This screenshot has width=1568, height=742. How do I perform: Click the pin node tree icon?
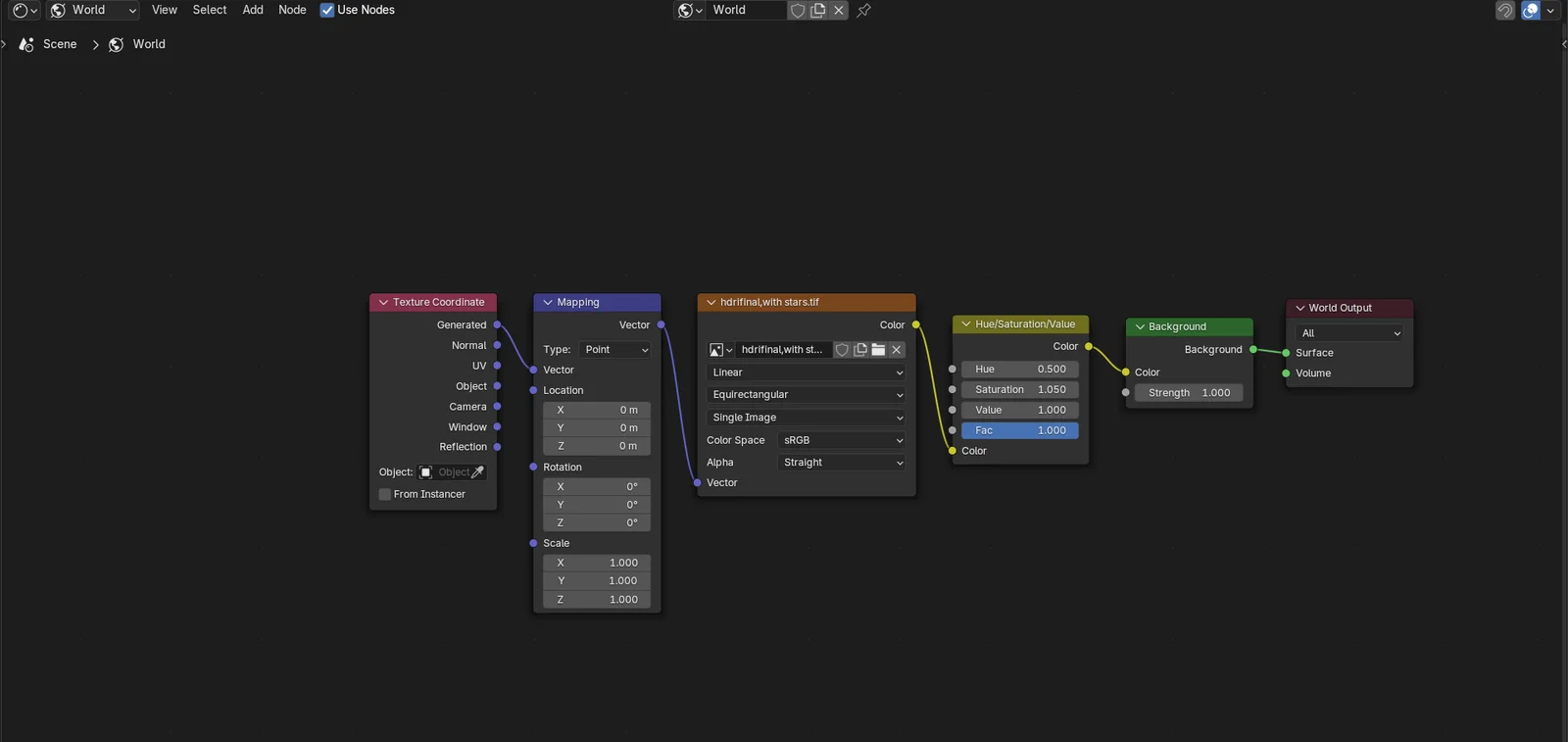[x=863, y=11]
